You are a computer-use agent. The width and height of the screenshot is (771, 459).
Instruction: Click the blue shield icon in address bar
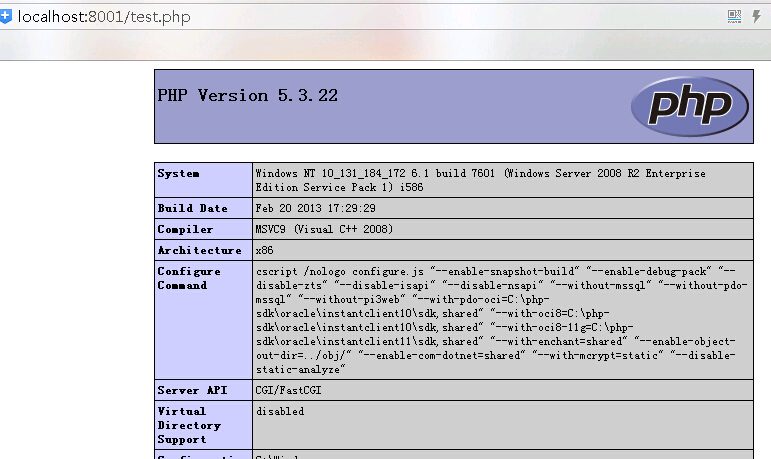click(x=5, y=16)
